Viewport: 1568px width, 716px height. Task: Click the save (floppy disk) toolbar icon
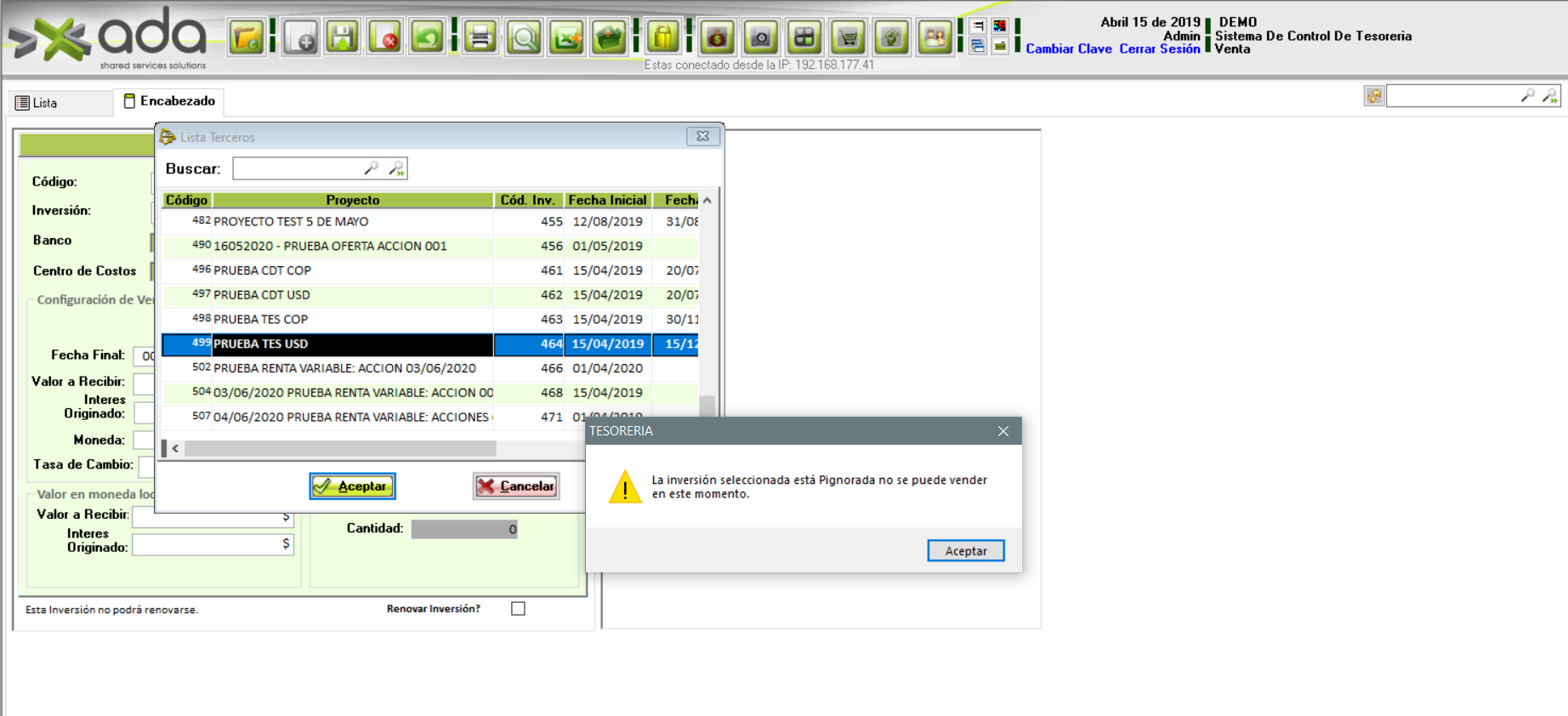pos(343,37)
